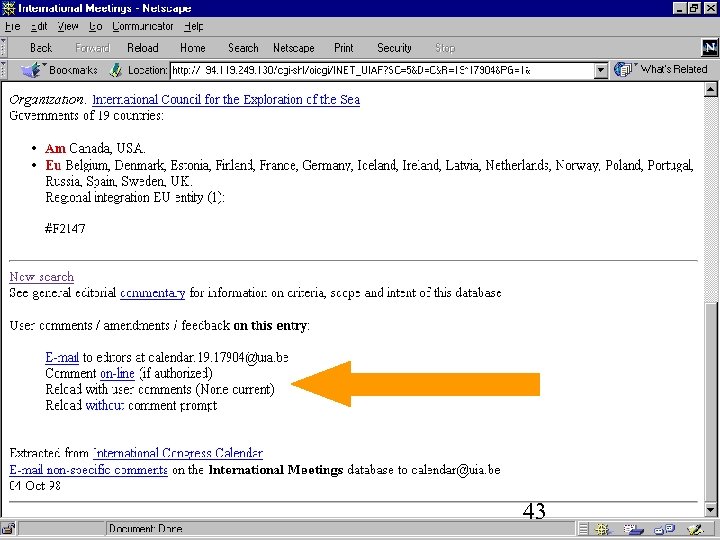Click E-mail non-specific comments link
The height and width of the screenshot is (540, 720).
point(89,470)
